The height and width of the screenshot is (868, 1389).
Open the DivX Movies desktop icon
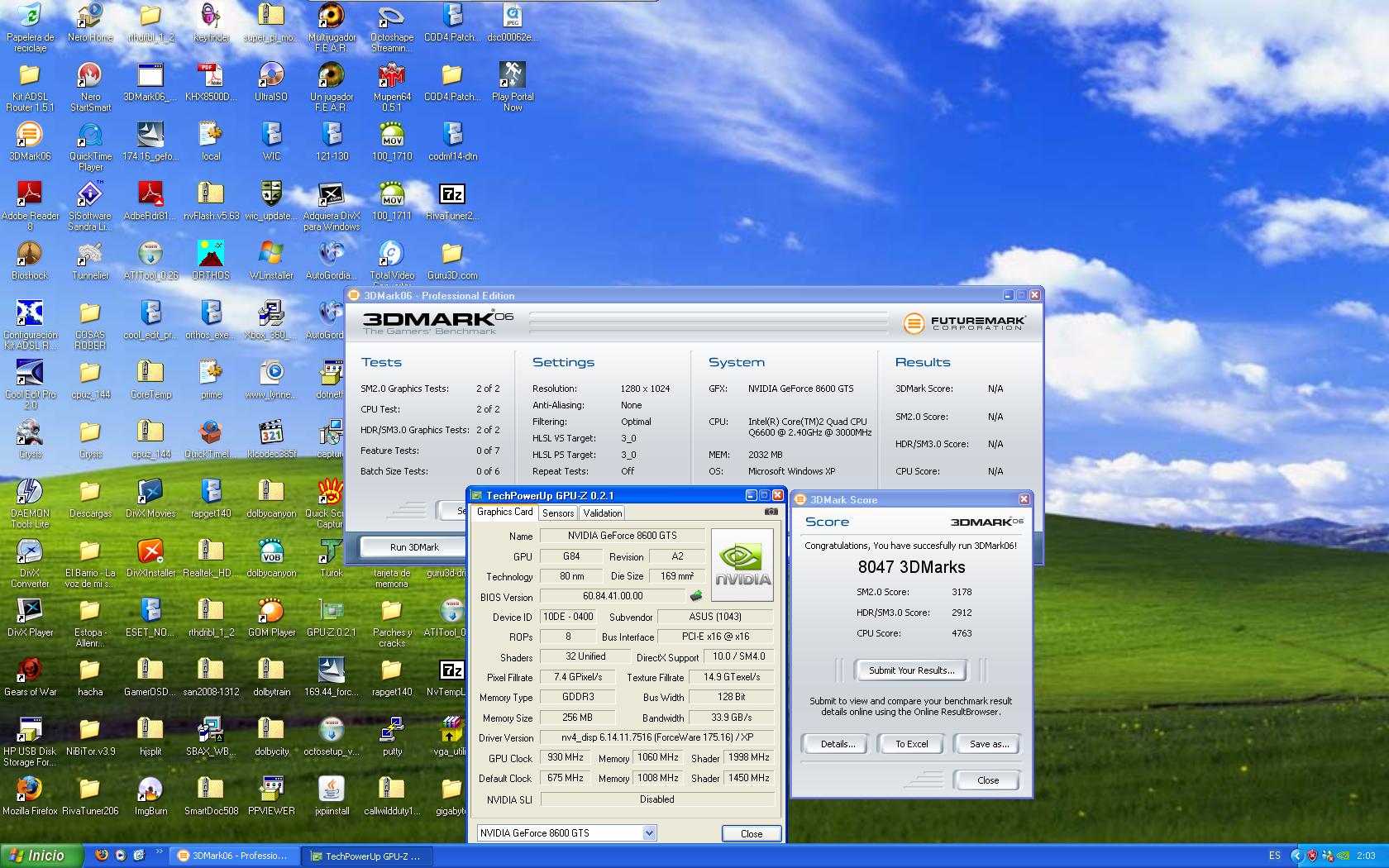(150, 498)
